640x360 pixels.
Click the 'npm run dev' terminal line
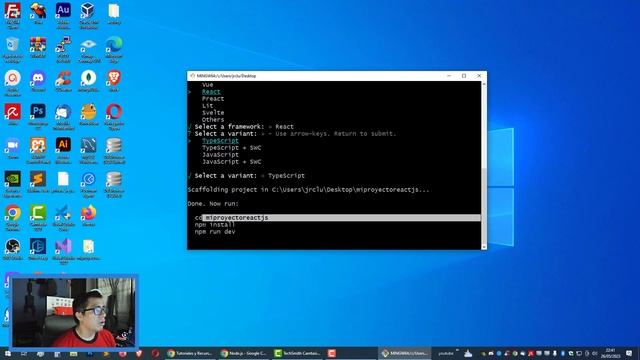(x=215, y=231)
